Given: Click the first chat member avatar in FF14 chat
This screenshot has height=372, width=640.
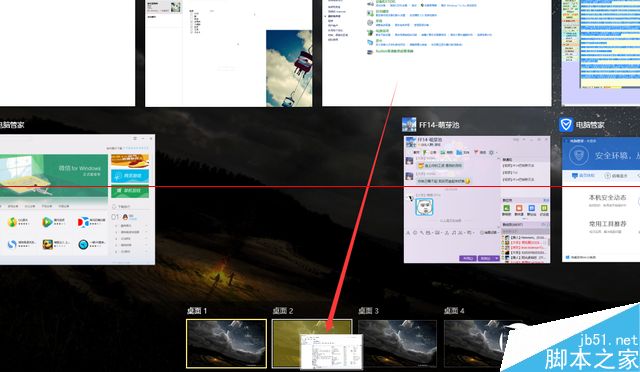Looking at the screenshot, I should [409, 161].
